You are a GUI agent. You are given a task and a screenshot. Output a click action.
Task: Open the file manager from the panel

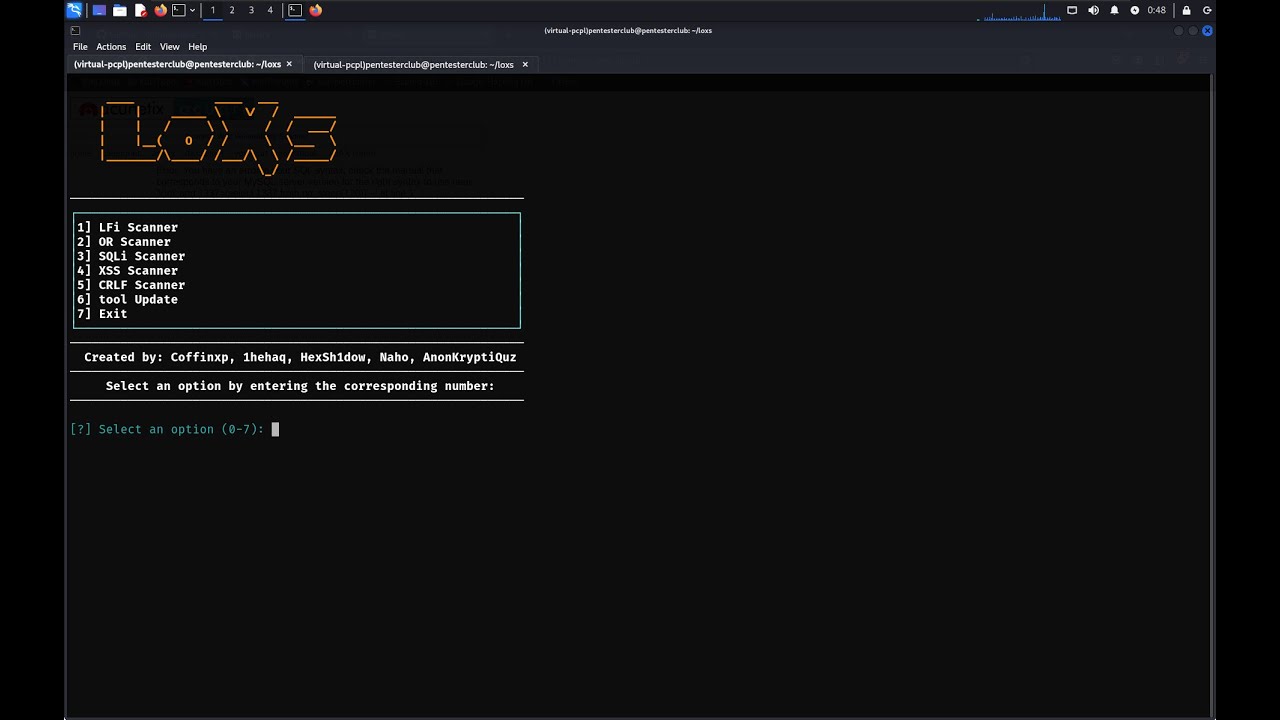tap(120, 10)
